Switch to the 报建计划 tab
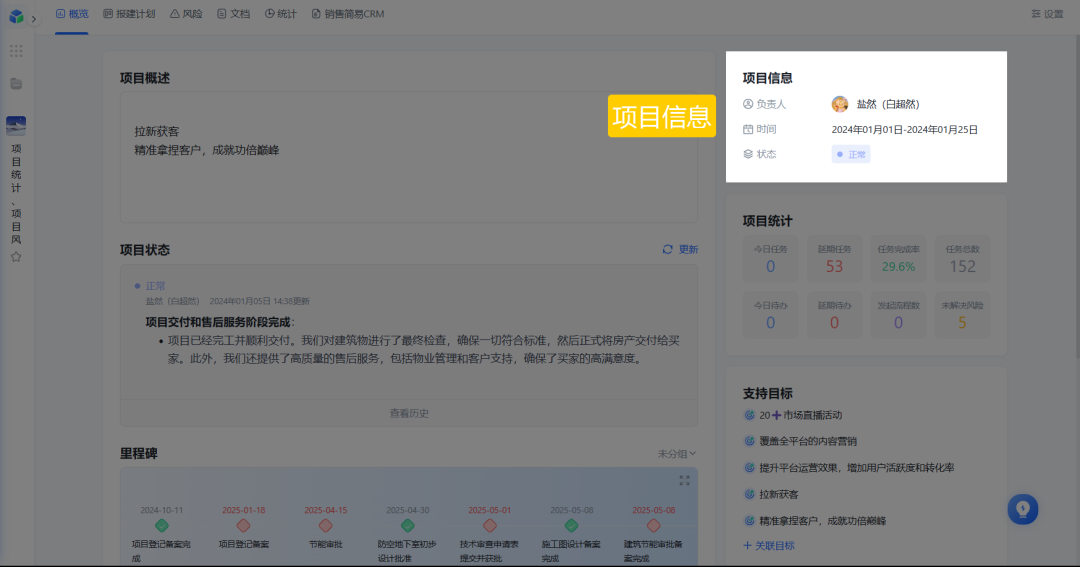This screenshot has width=1080, height=567. [x=129, y=14]
